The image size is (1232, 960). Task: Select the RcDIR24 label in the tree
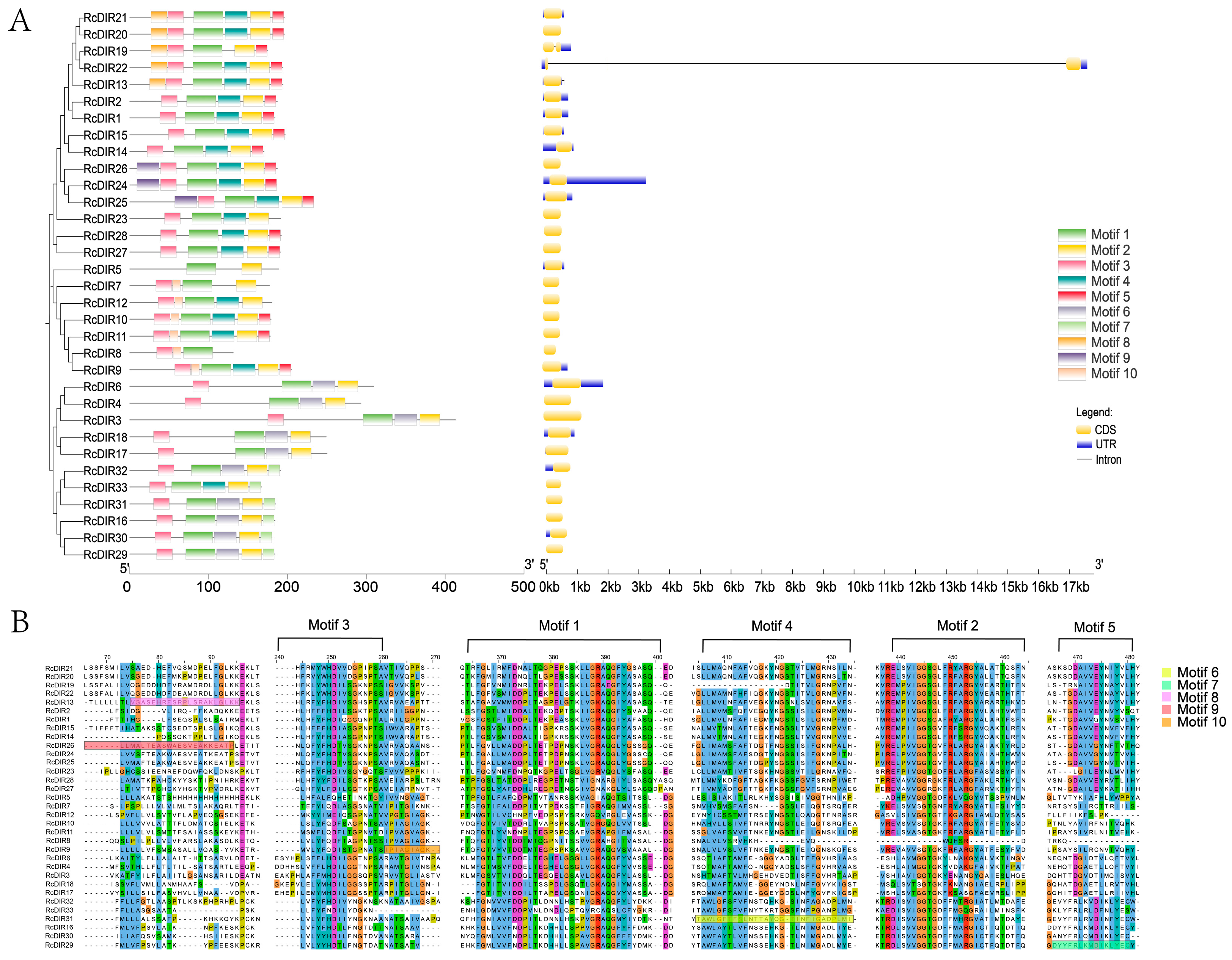105,185
